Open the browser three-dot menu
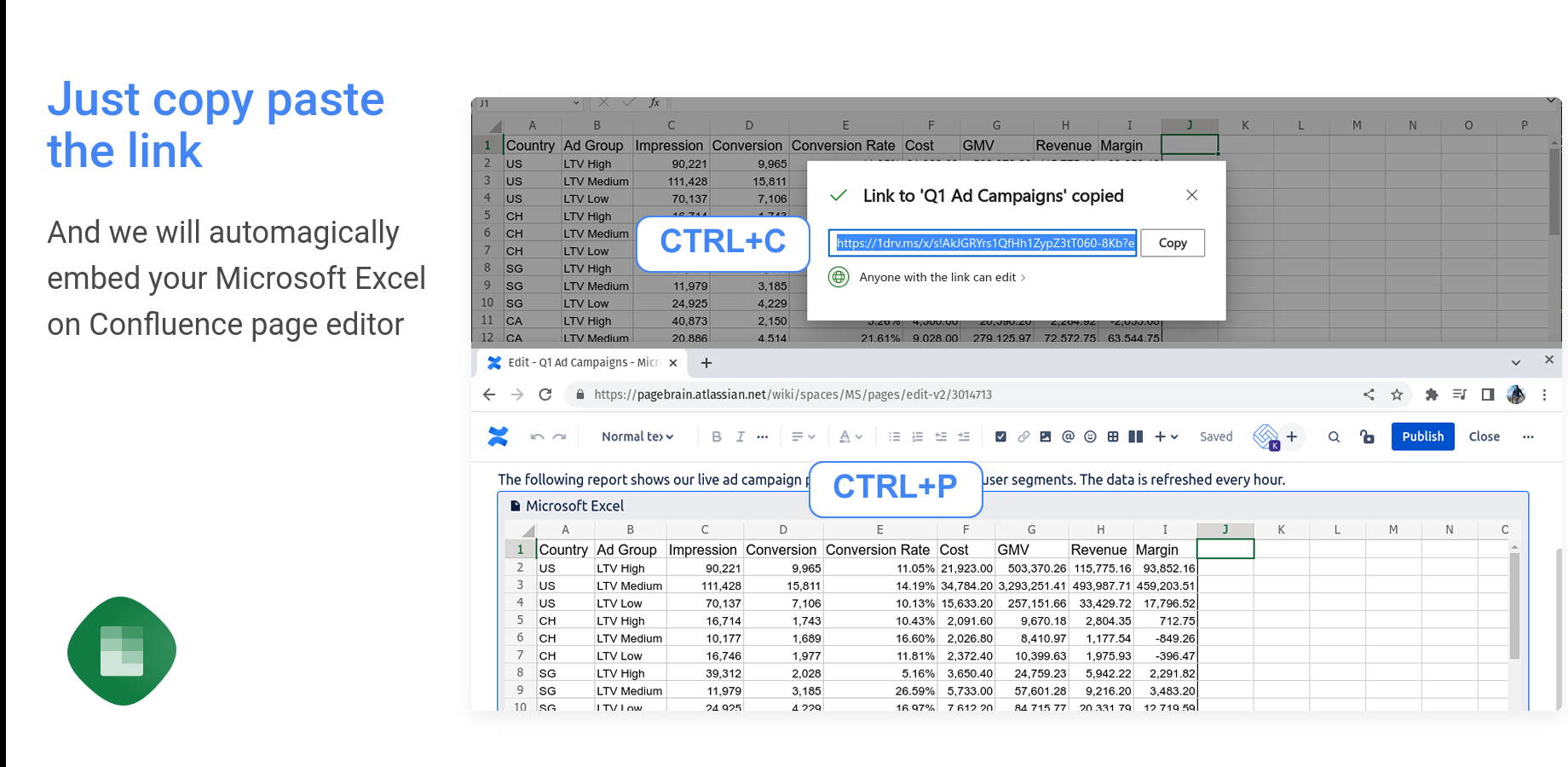This screenshot has height=767, width=1568. tap(1544, 395)
